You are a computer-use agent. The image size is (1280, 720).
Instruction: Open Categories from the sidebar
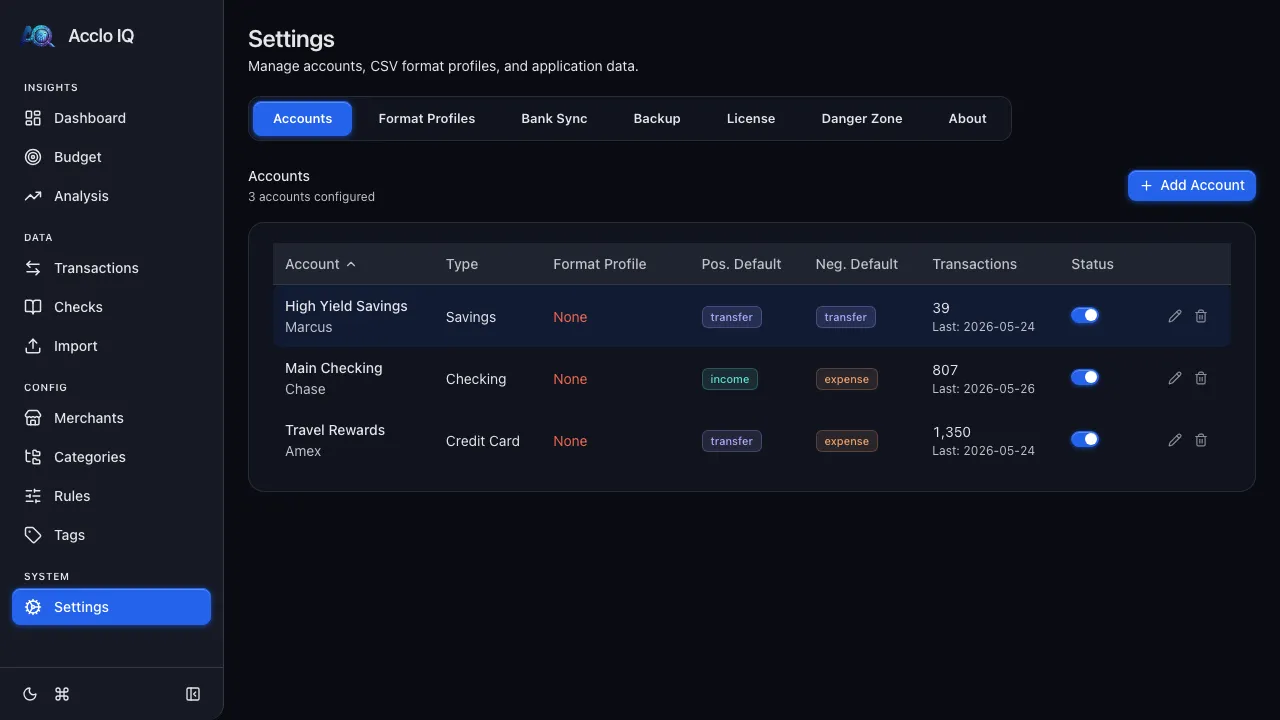tap(111, 457)
